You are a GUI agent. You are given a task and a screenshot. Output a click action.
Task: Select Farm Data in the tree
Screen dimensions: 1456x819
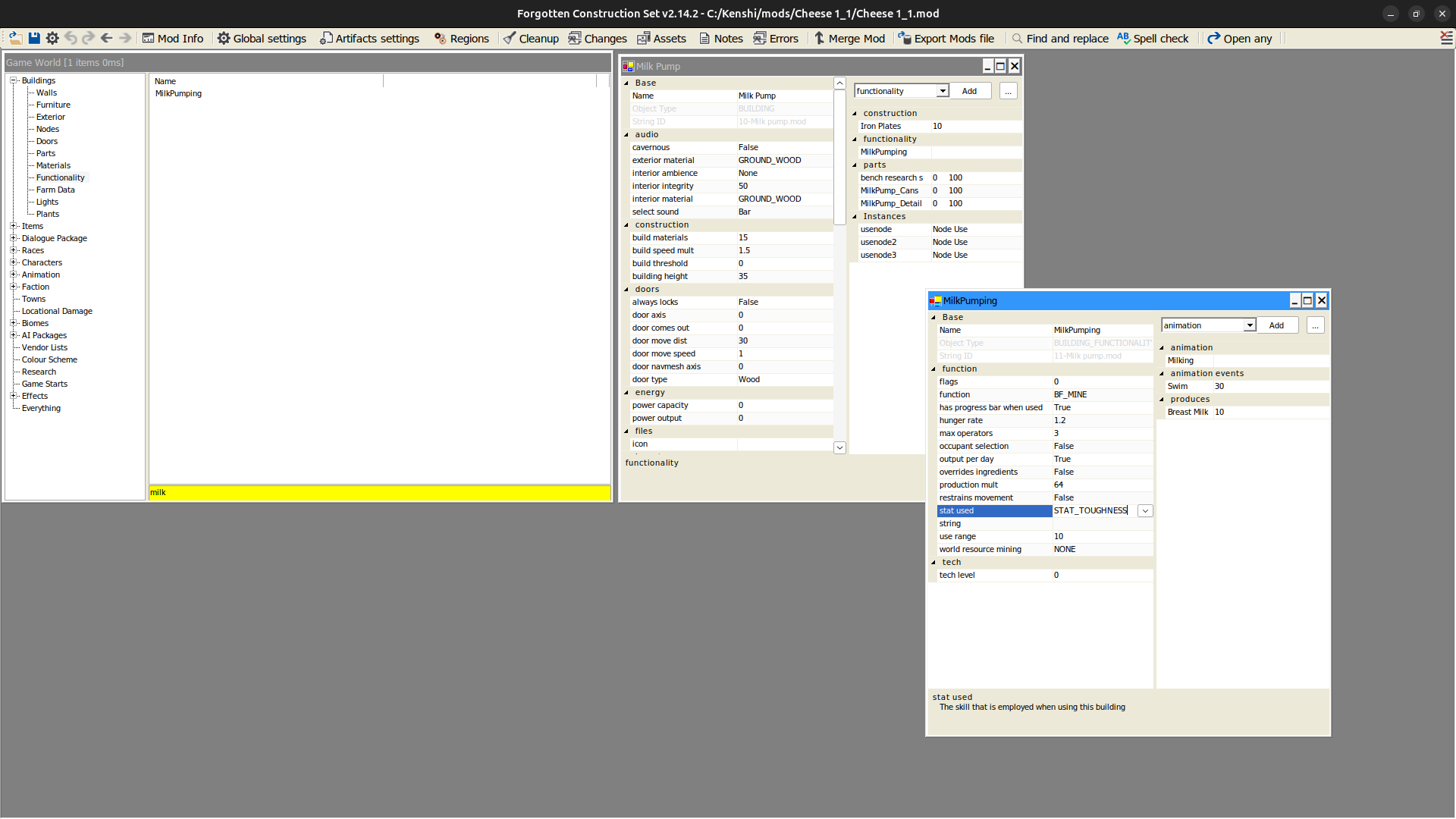[x=55, y=190]
